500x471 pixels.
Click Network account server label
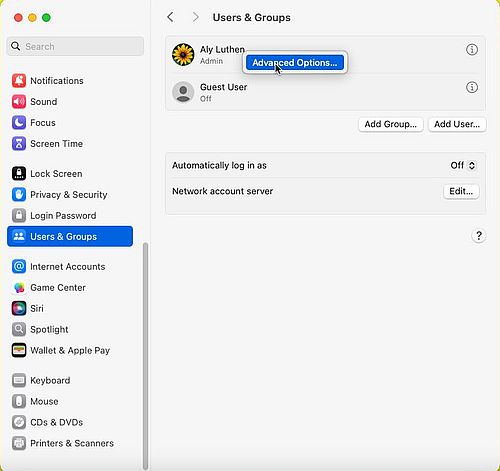click(222, 191)
